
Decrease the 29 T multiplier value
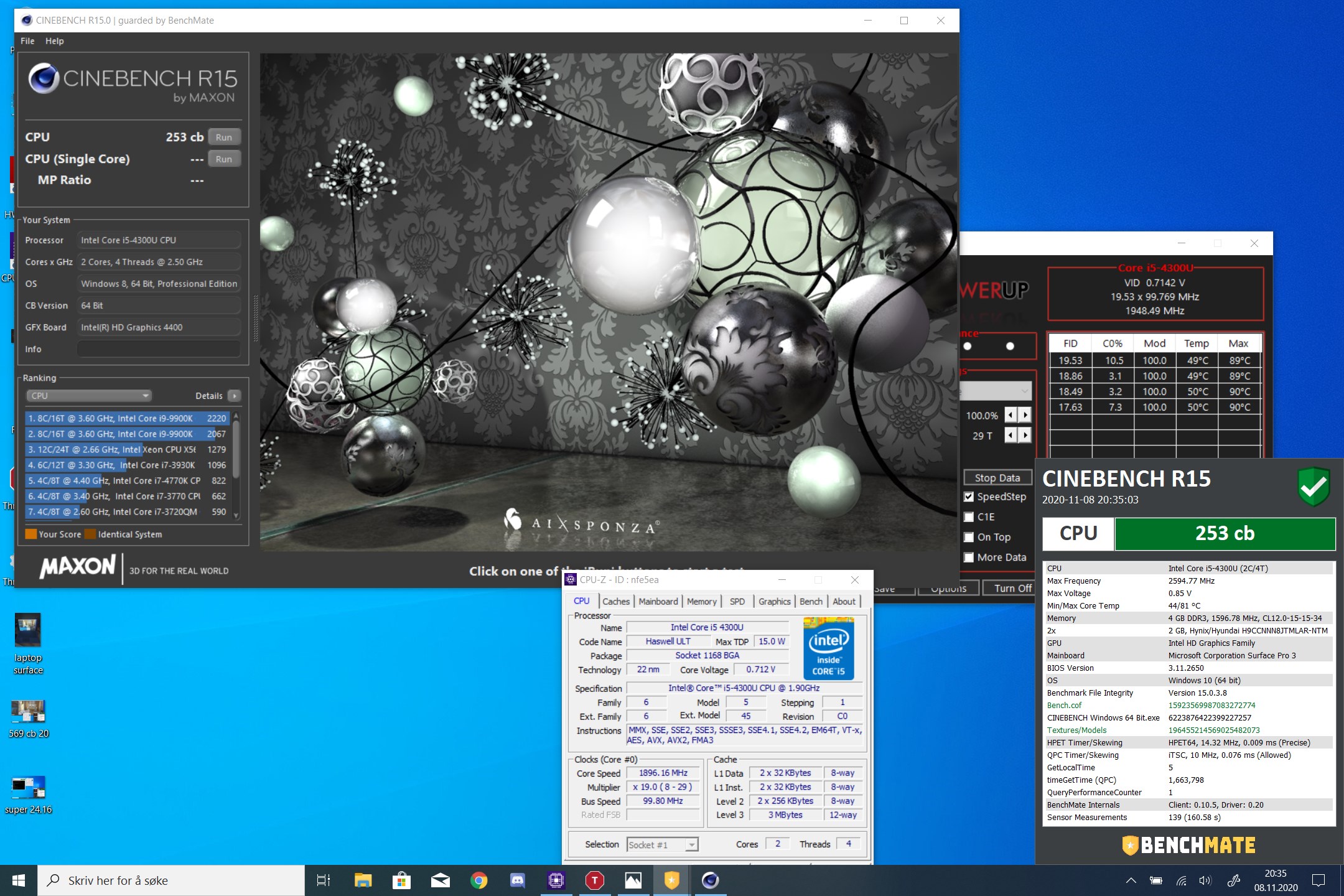pos(1011,435)
